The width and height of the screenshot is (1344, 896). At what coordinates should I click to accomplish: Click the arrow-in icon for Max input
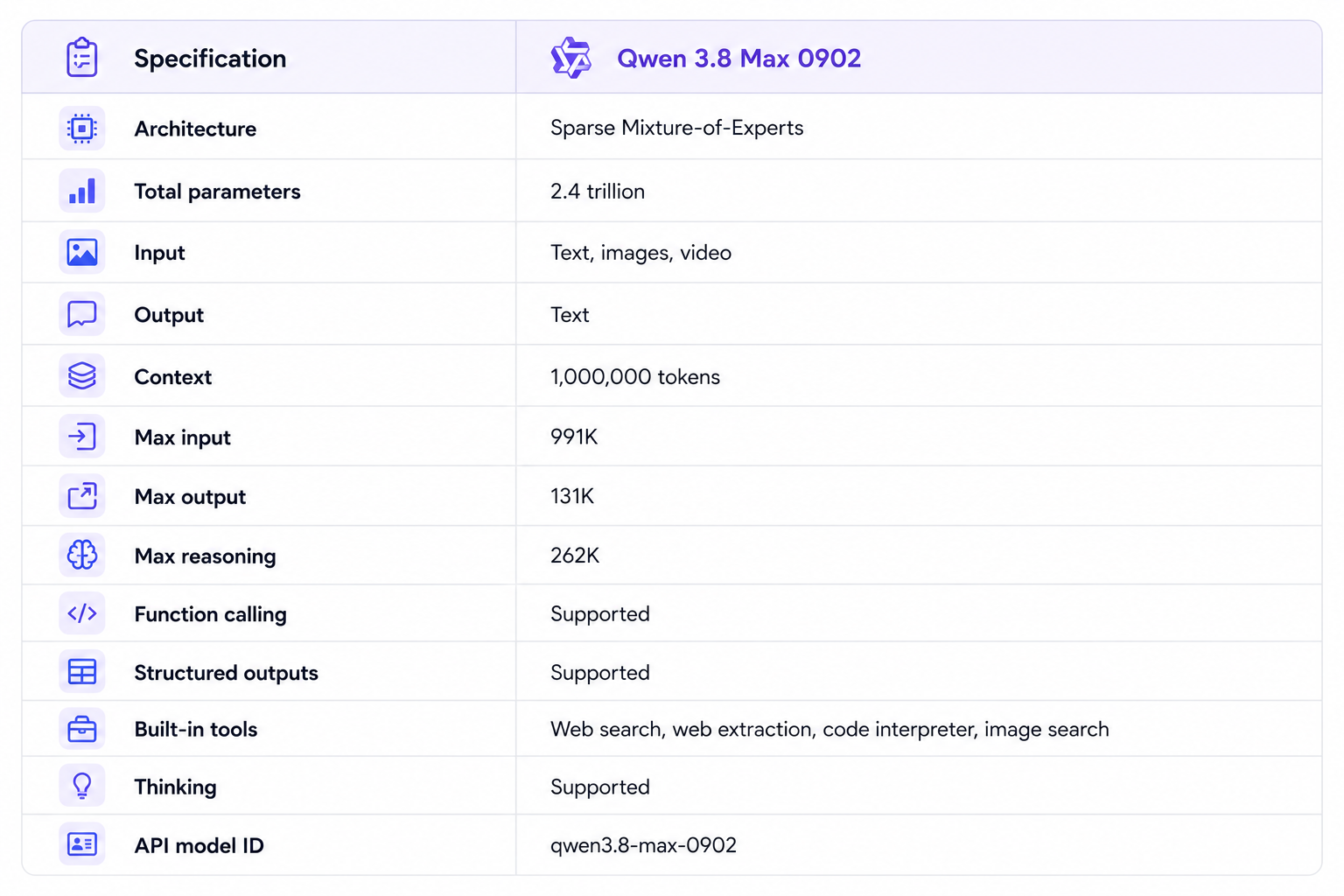click(x=82, y=437)
